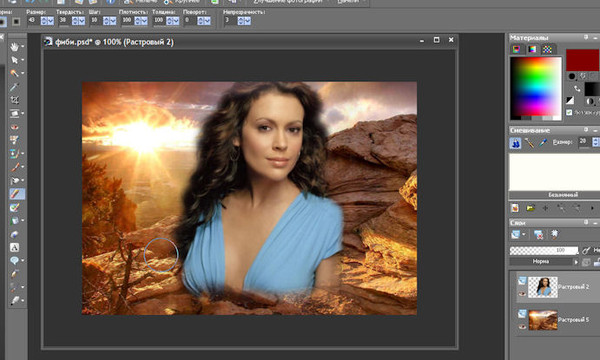Click the Mixer dropper tool icon
This screenshot has height=360, width=600.
point(543,143)
